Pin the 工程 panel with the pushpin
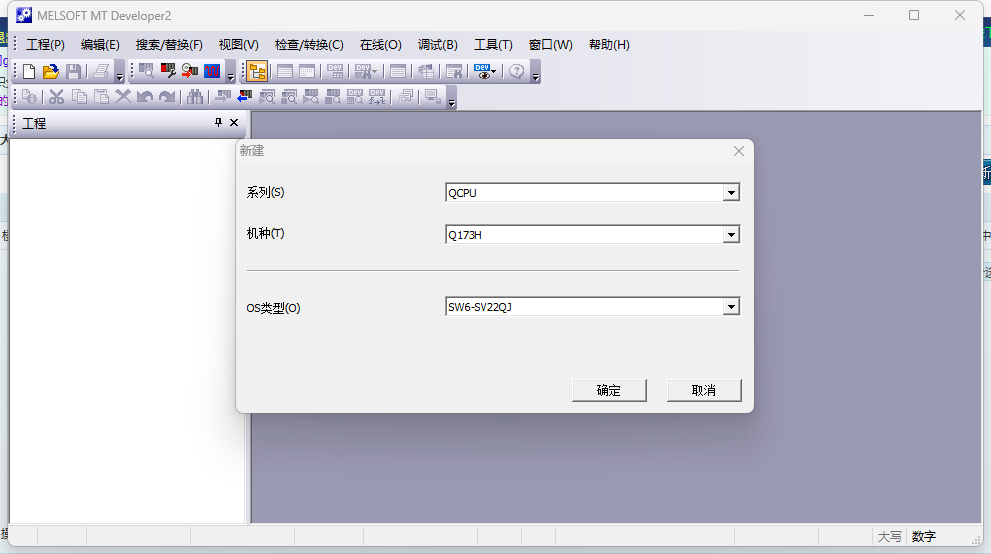 [x=219, y=122]
